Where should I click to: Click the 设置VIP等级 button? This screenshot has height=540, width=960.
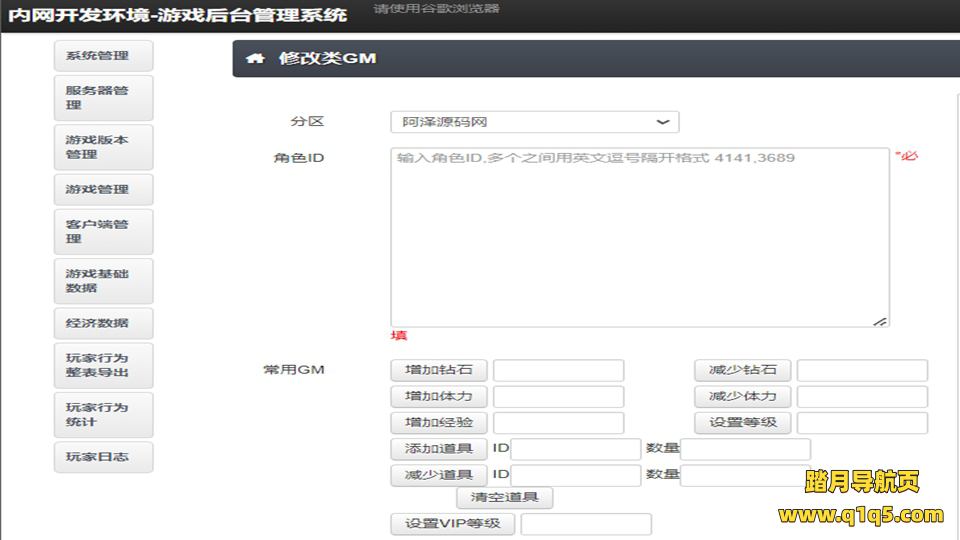coord(452,524)
